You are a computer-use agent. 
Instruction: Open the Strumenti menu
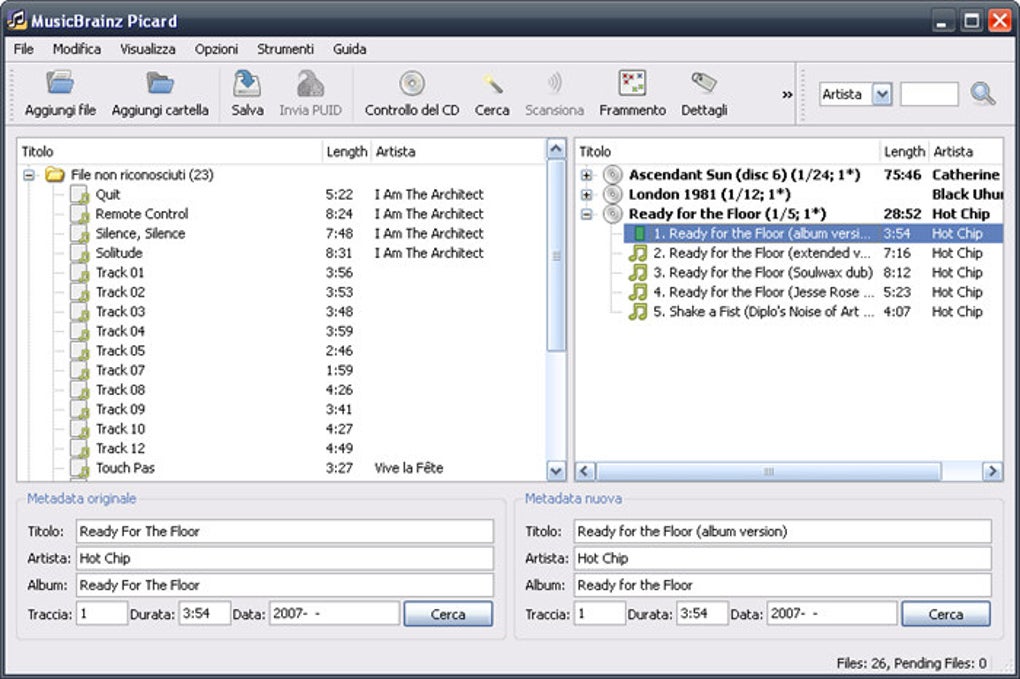(285, 49)
